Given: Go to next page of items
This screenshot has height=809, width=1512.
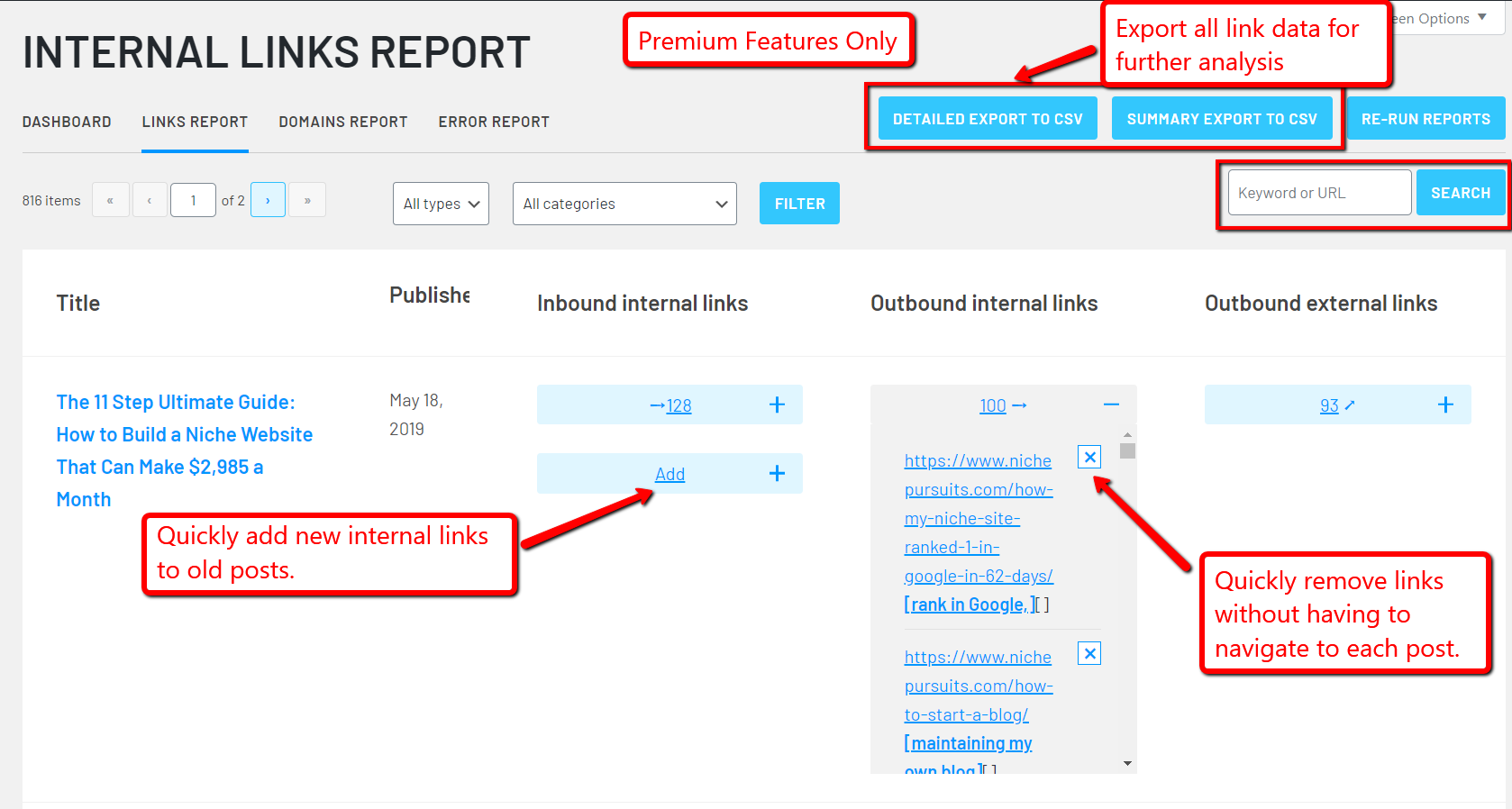Looking at the screenshot, I should point(268,200).
